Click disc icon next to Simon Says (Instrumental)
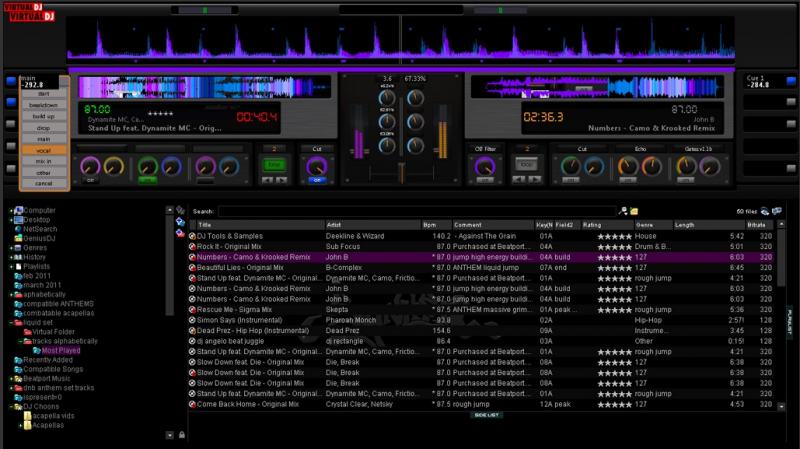 192,320
